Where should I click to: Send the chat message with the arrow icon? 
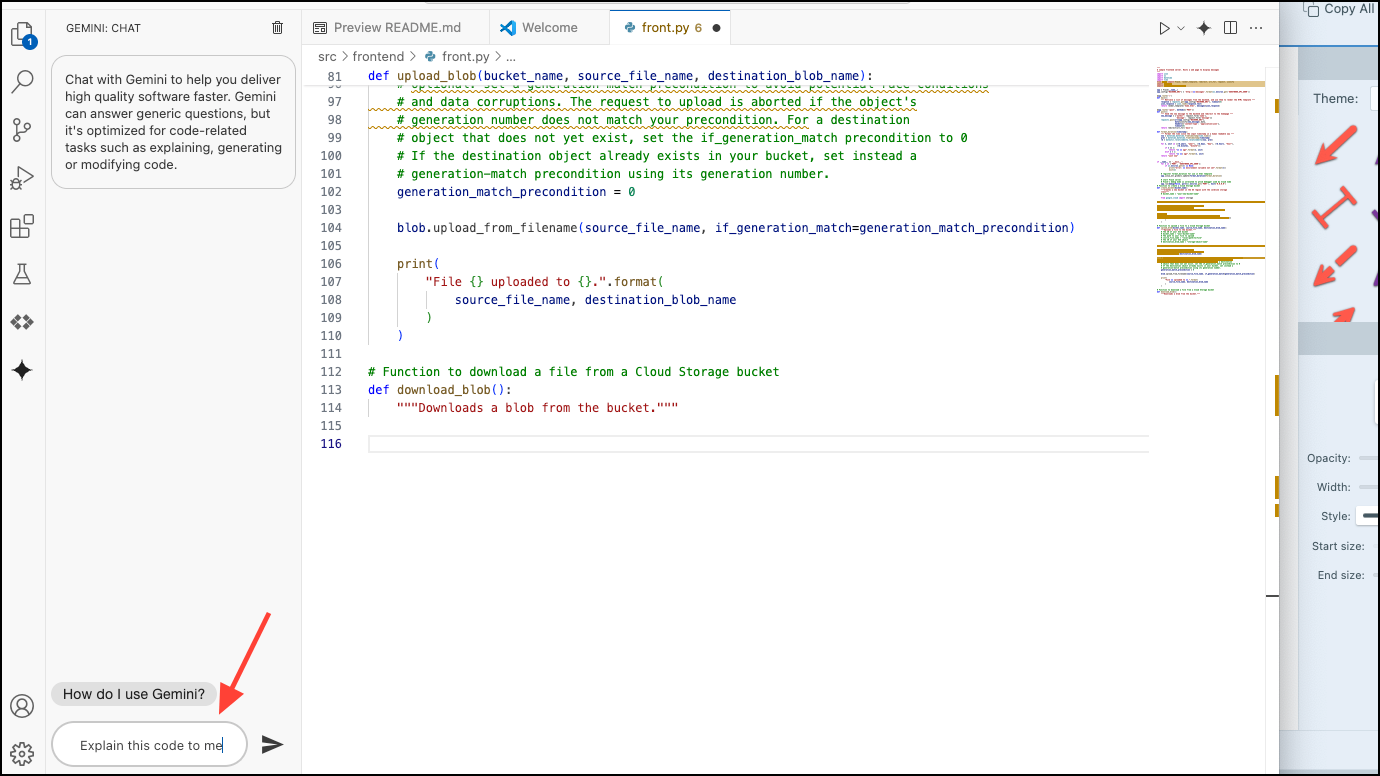[272, 744]
